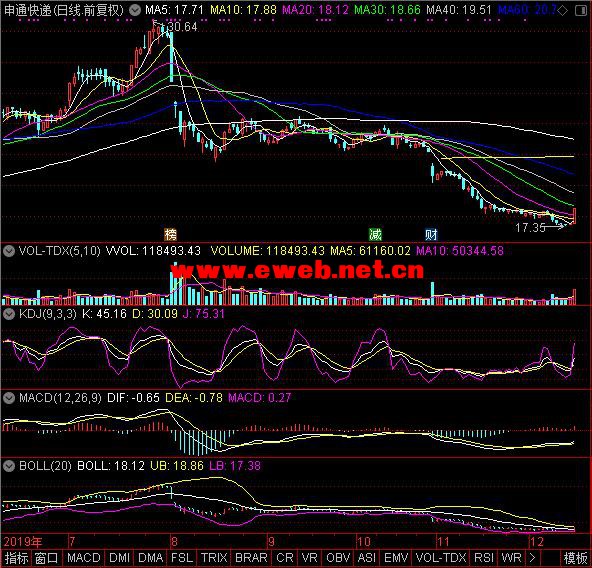
Task: Click the volume MA10: 50344.58 value
Action: pyautogui.click(x=460, y=251)
